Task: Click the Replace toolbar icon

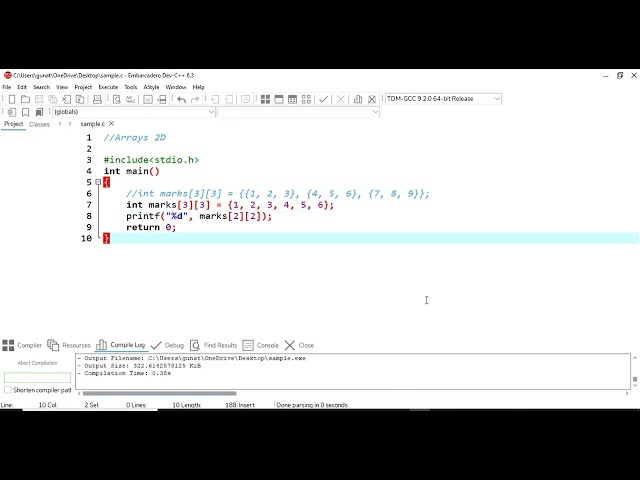Action: pyautogui.click(x=131, y=99)
